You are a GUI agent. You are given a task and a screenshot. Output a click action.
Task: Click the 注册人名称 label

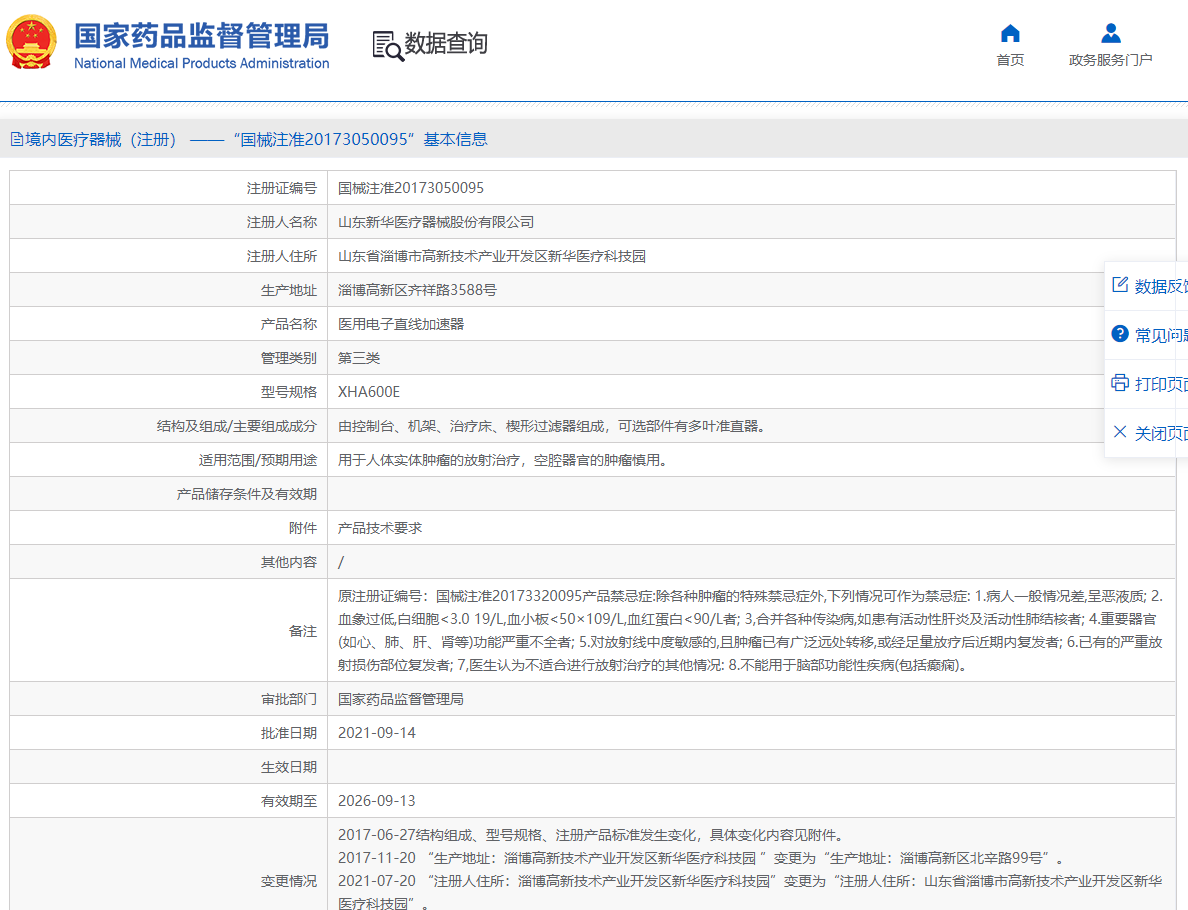coord(282,222)
